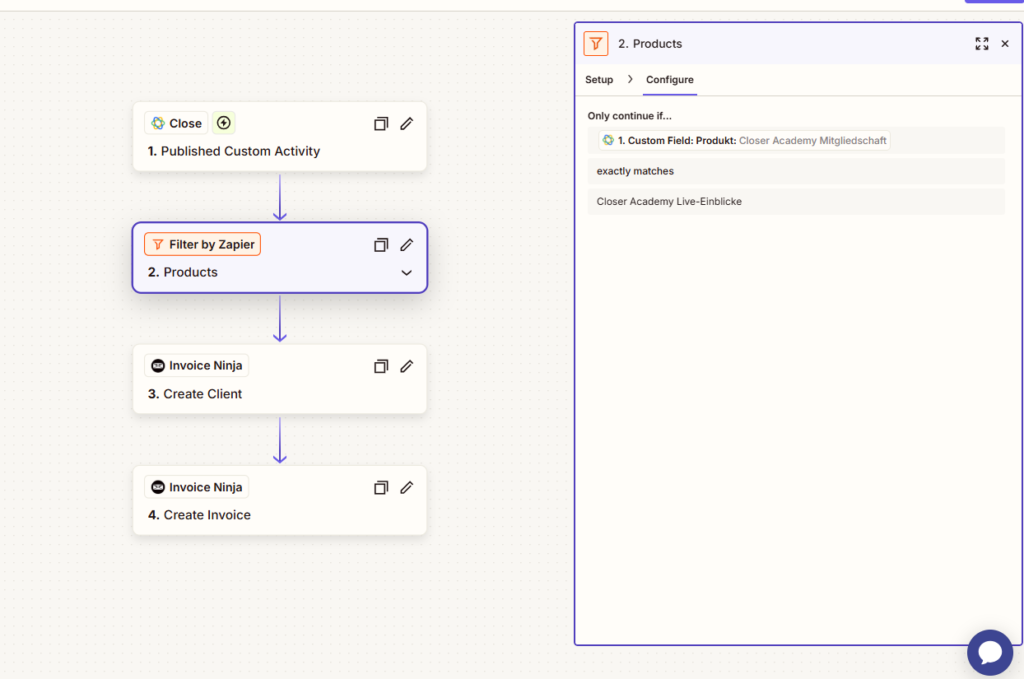Image resolution: width=1024 pixels, height=679 pixels.
Task: Edit the Filter by Zapier step with pencil icon
Action: pos(406,245)
